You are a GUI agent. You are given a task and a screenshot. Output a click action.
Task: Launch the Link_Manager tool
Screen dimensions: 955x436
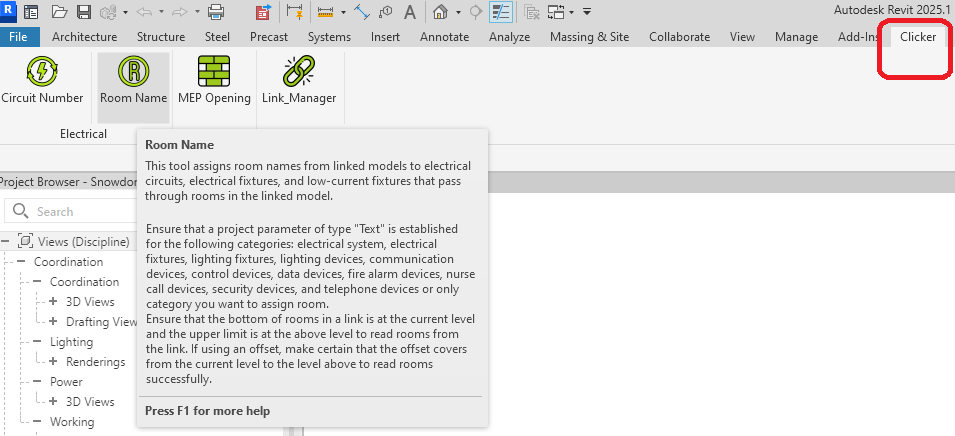299,81
